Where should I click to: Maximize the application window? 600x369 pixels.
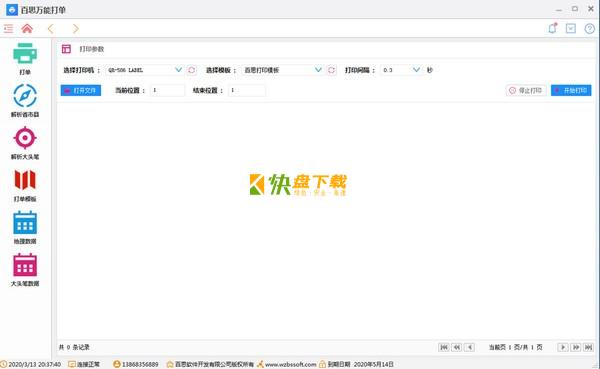click(575, 8)
